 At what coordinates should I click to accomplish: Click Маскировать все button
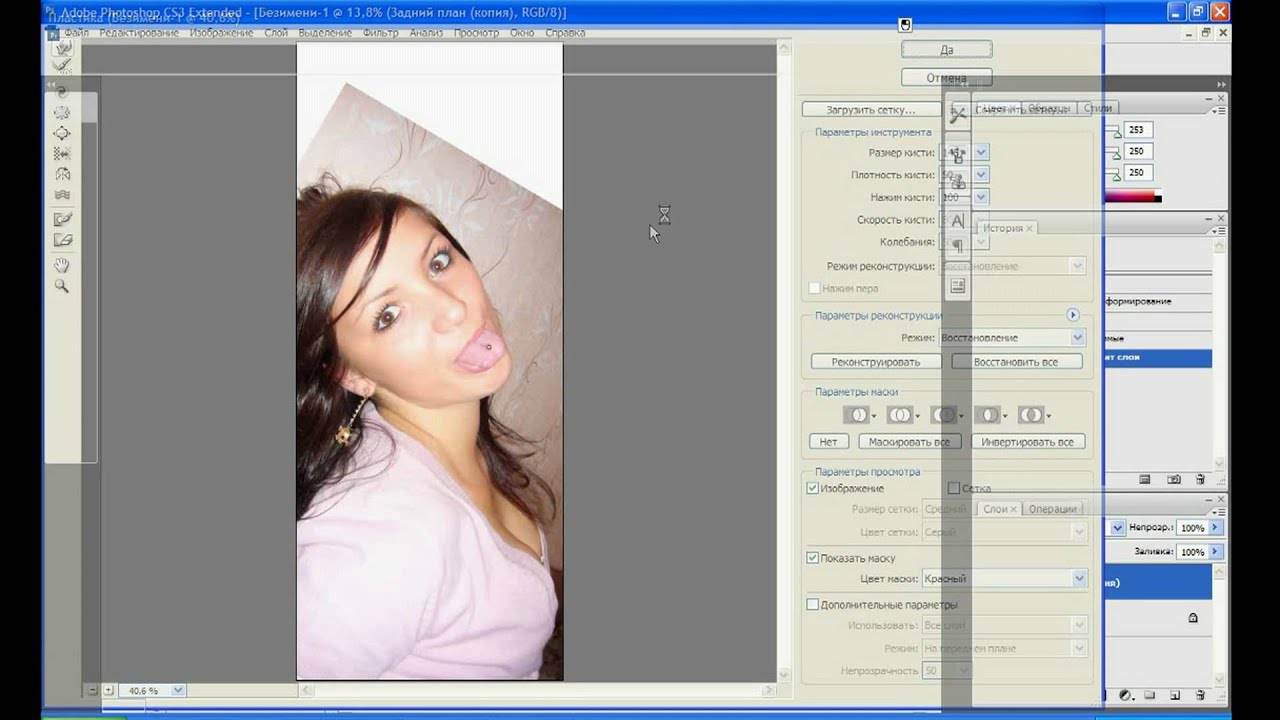click(x=909, y=441)
